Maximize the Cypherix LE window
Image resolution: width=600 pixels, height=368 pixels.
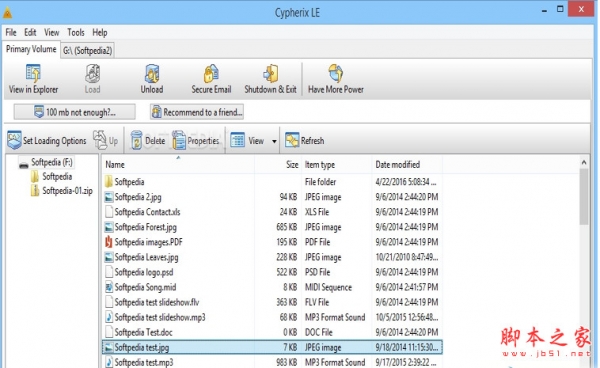560,9
